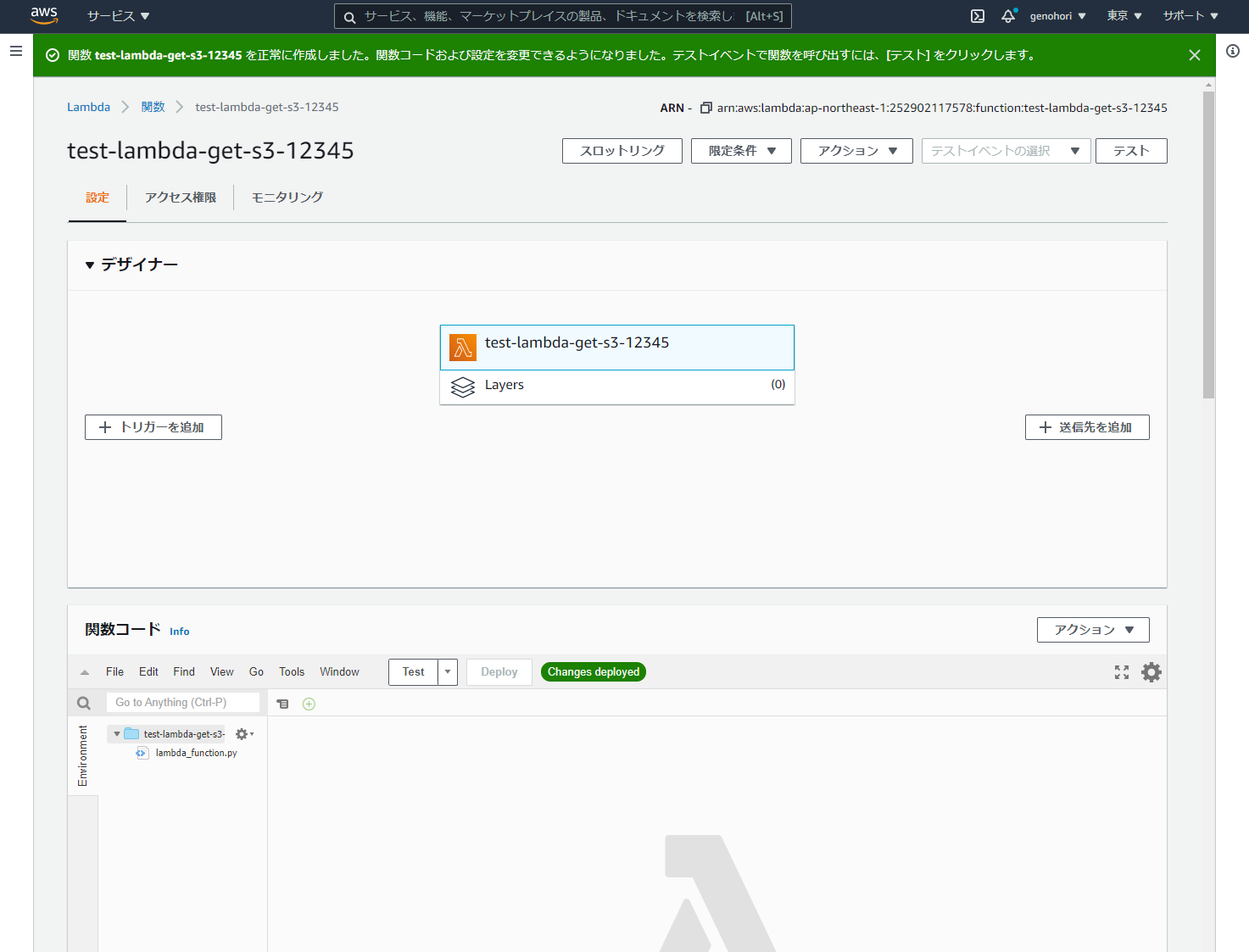Toggle the Environment side panel tab
The image size is (1249, 952).
[x=82, y=756]
